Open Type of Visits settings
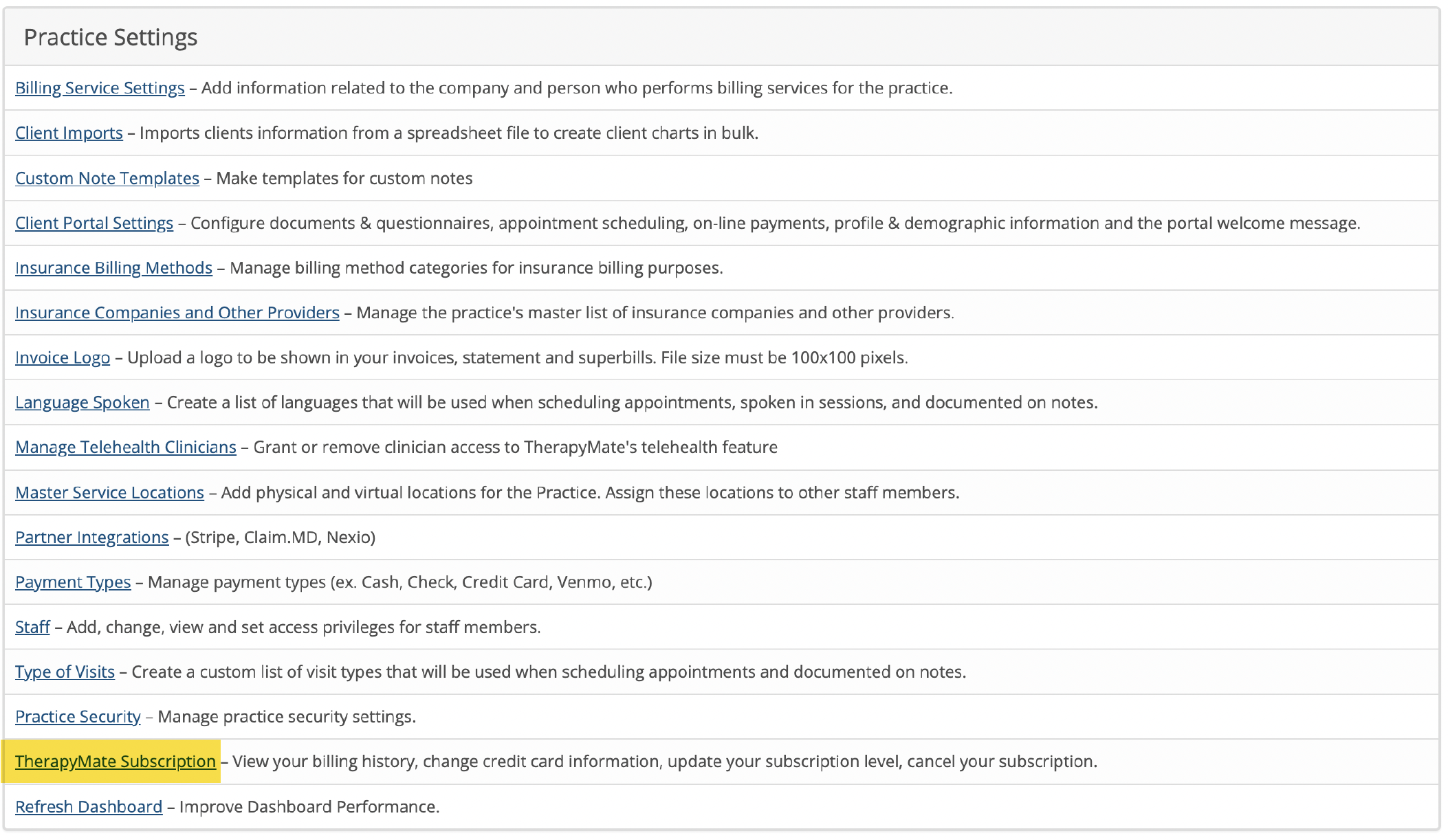 click(65, 672)
